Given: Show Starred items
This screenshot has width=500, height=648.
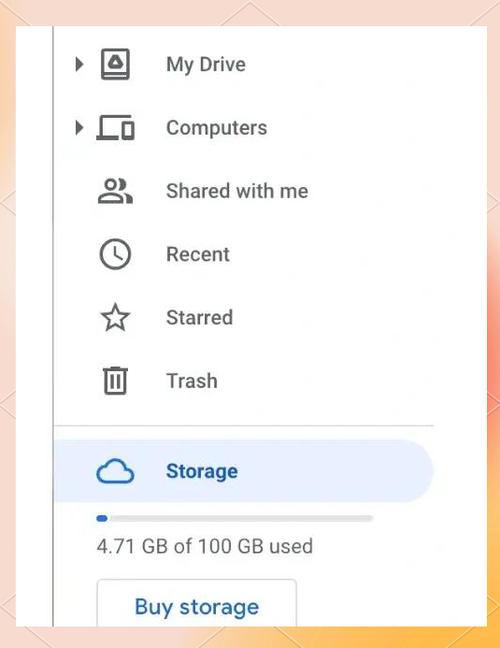Looking at the screenshot, I should pyautogui.click(x=200, y=317).
